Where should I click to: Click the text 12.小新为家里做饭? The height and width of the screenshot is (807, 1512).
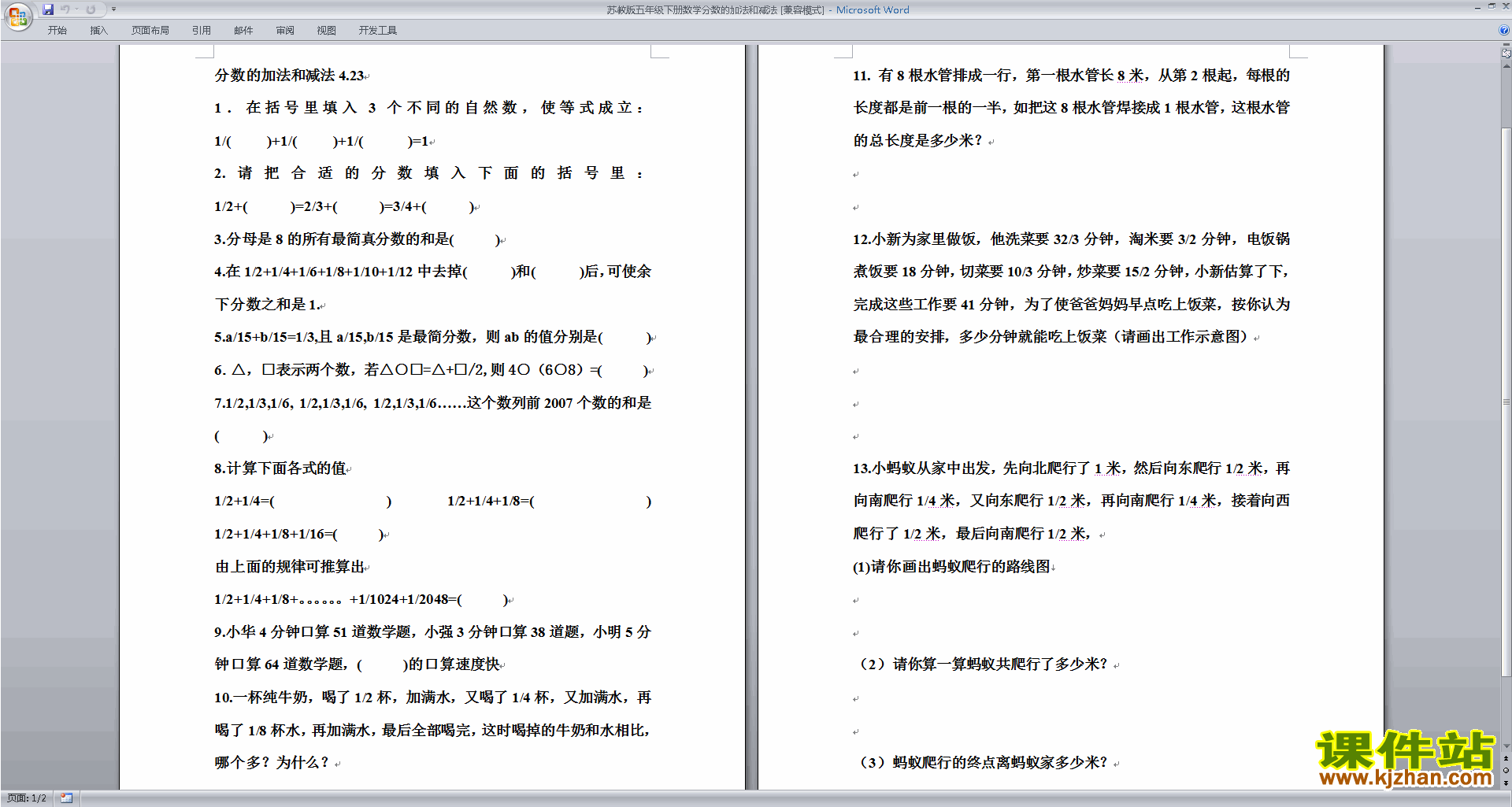(915, 239)
